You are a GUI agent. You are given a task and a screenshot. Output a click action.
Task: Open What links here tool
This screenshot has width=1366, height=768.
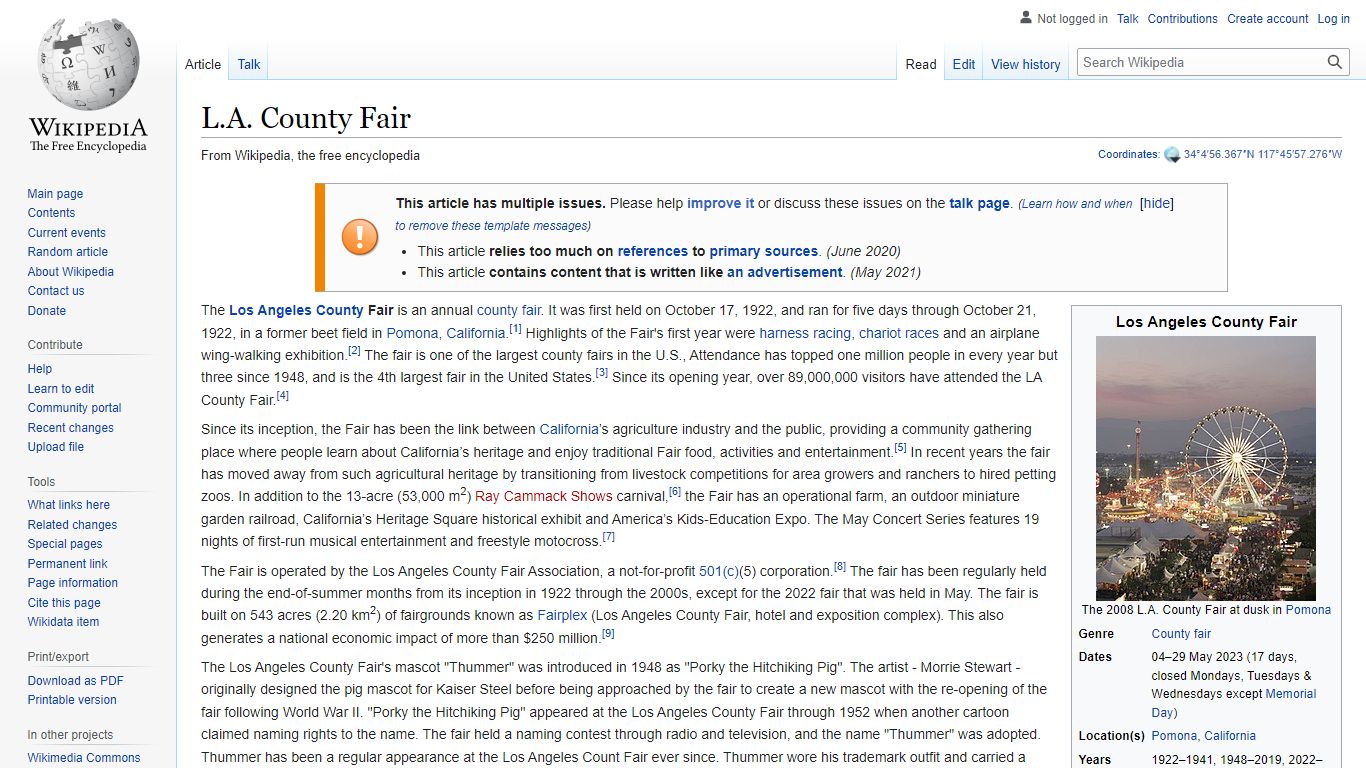click(x=68, y=505)
